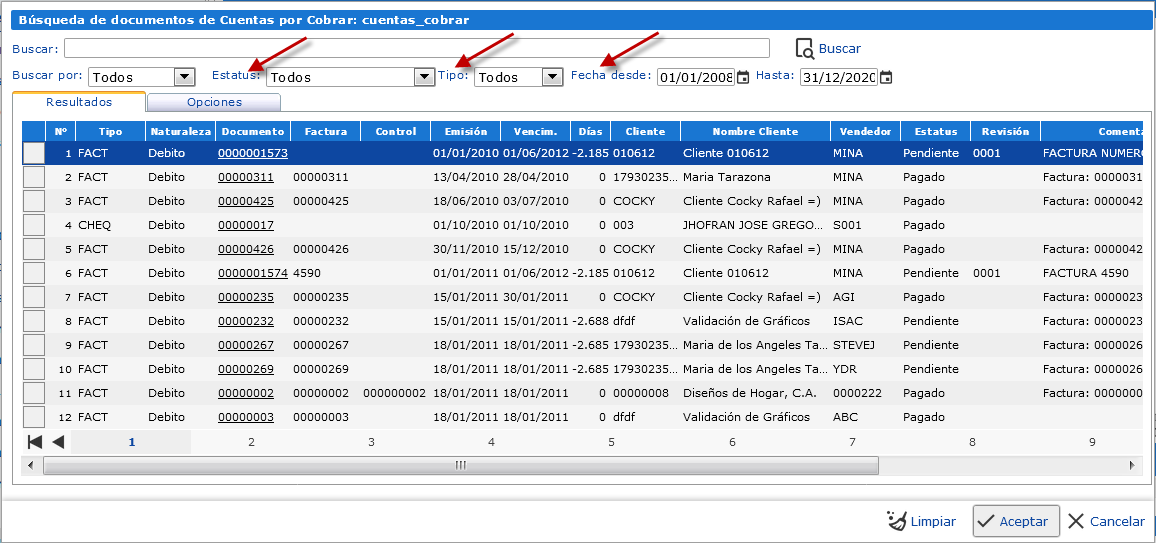Open document link 00000311

point(246,177)
